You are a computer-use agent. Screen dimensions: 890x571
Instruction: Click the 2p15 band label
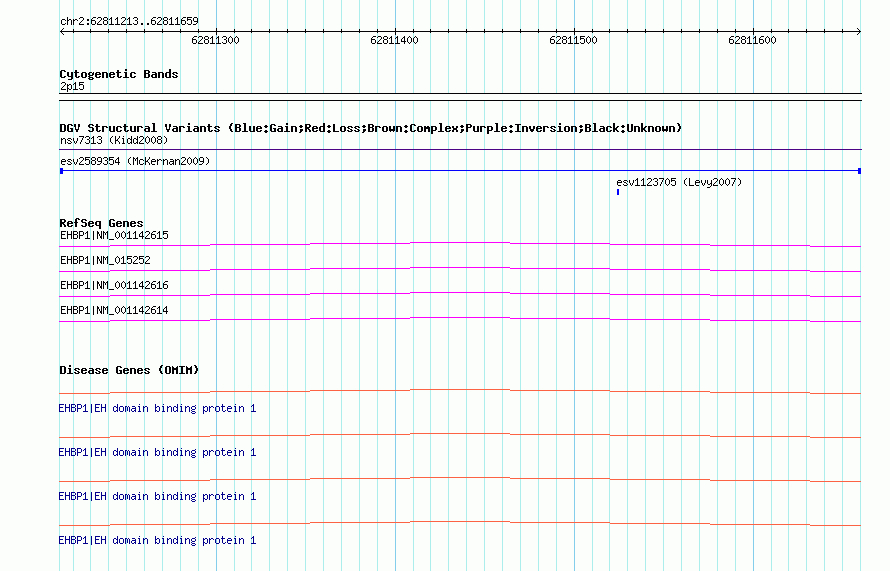pyautogui.click(x=72, y=86)
